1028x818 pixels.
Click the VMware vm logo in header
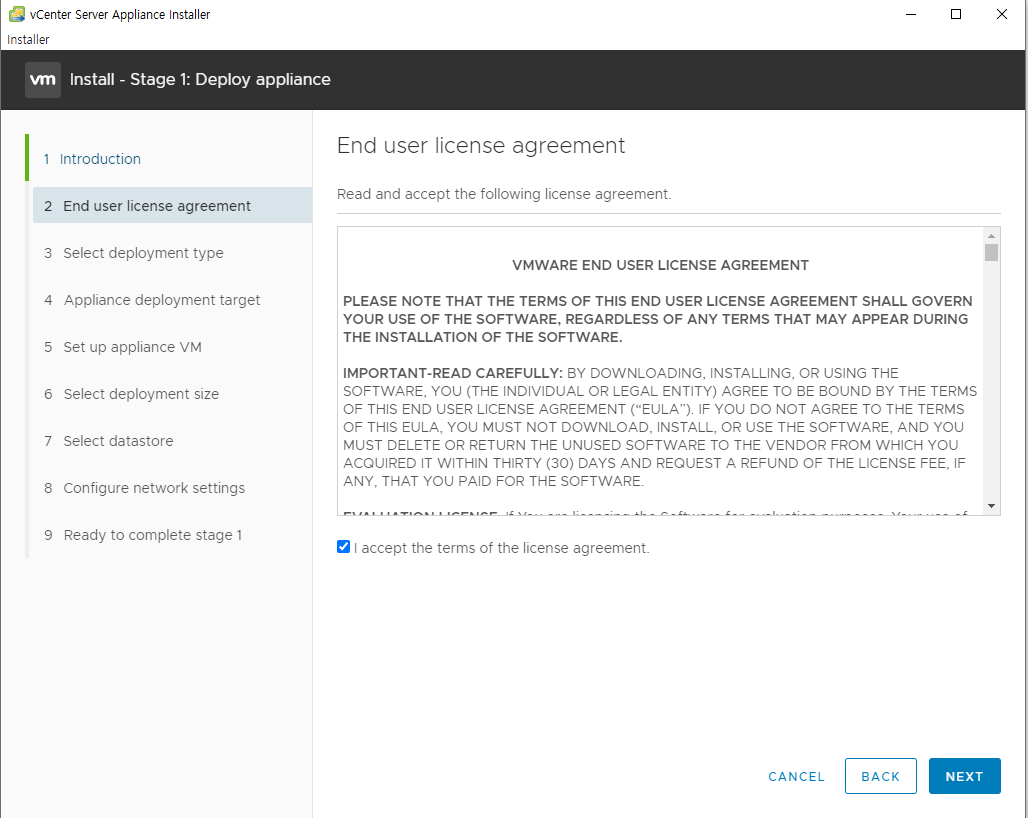pos(43,80)
